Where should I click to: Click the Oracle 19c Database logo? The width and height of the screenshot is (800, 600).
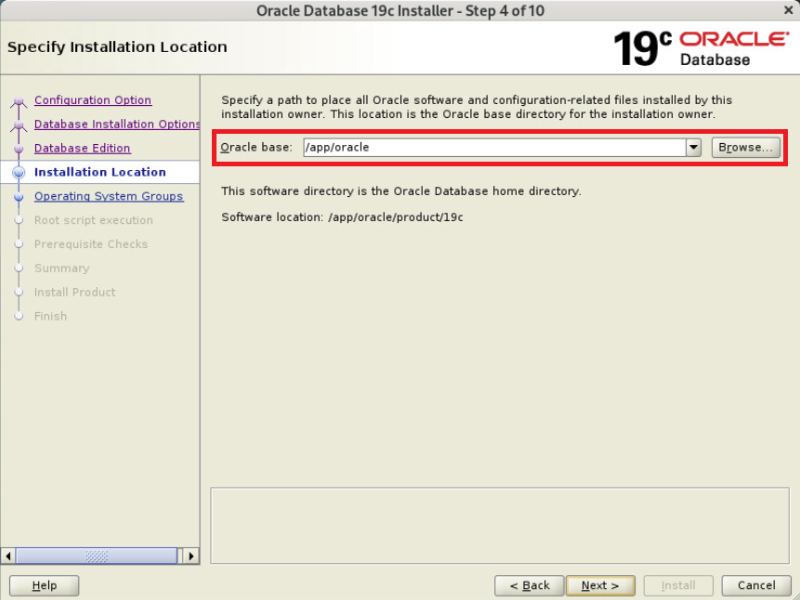(x=701, y=48)
